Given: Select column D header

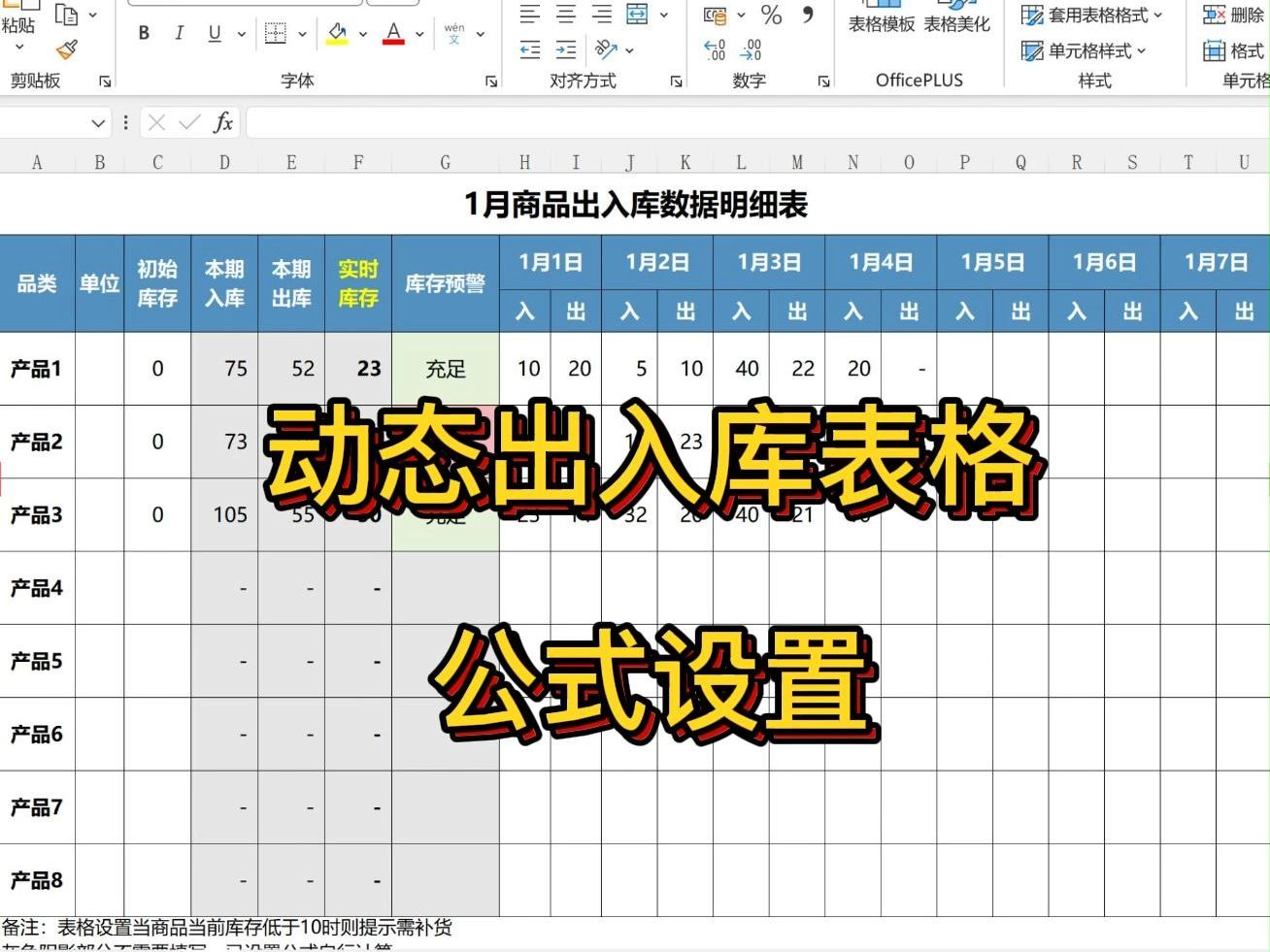Looking at the screenshot, I should coord(224,162).
